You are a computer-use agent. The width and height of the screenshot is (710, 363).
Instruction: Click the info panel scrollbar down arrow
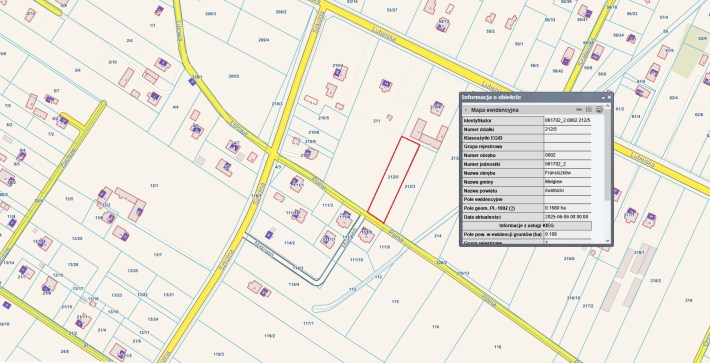(608, 241)
